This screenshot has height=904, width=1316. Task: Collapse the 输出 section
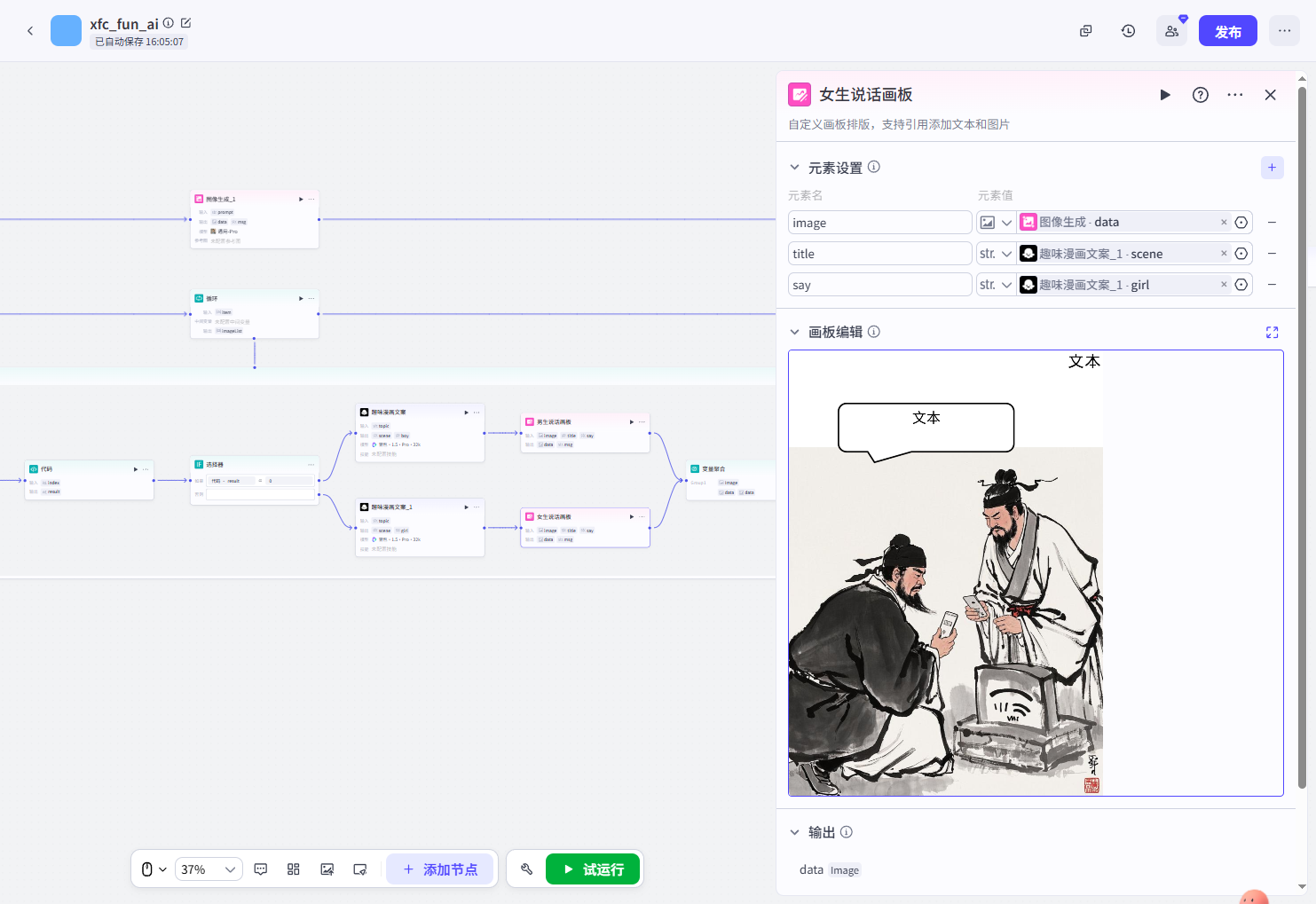tap(795, 832)
